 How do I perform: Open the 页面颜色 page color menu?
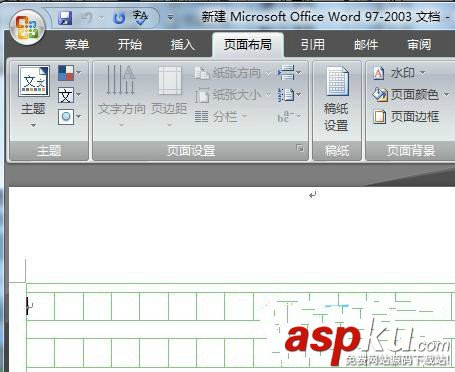click(x=411, y=95)
